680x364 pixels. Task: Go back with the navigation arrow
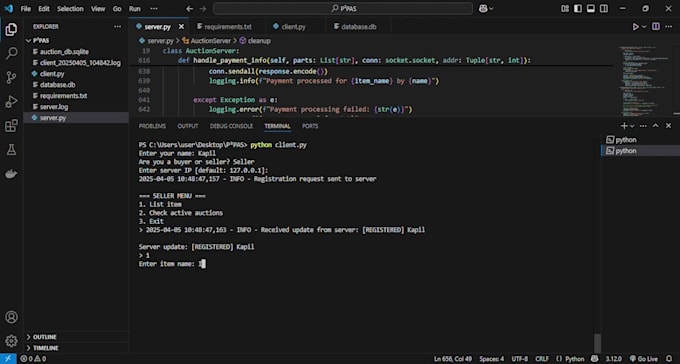(x=190, y=9)
